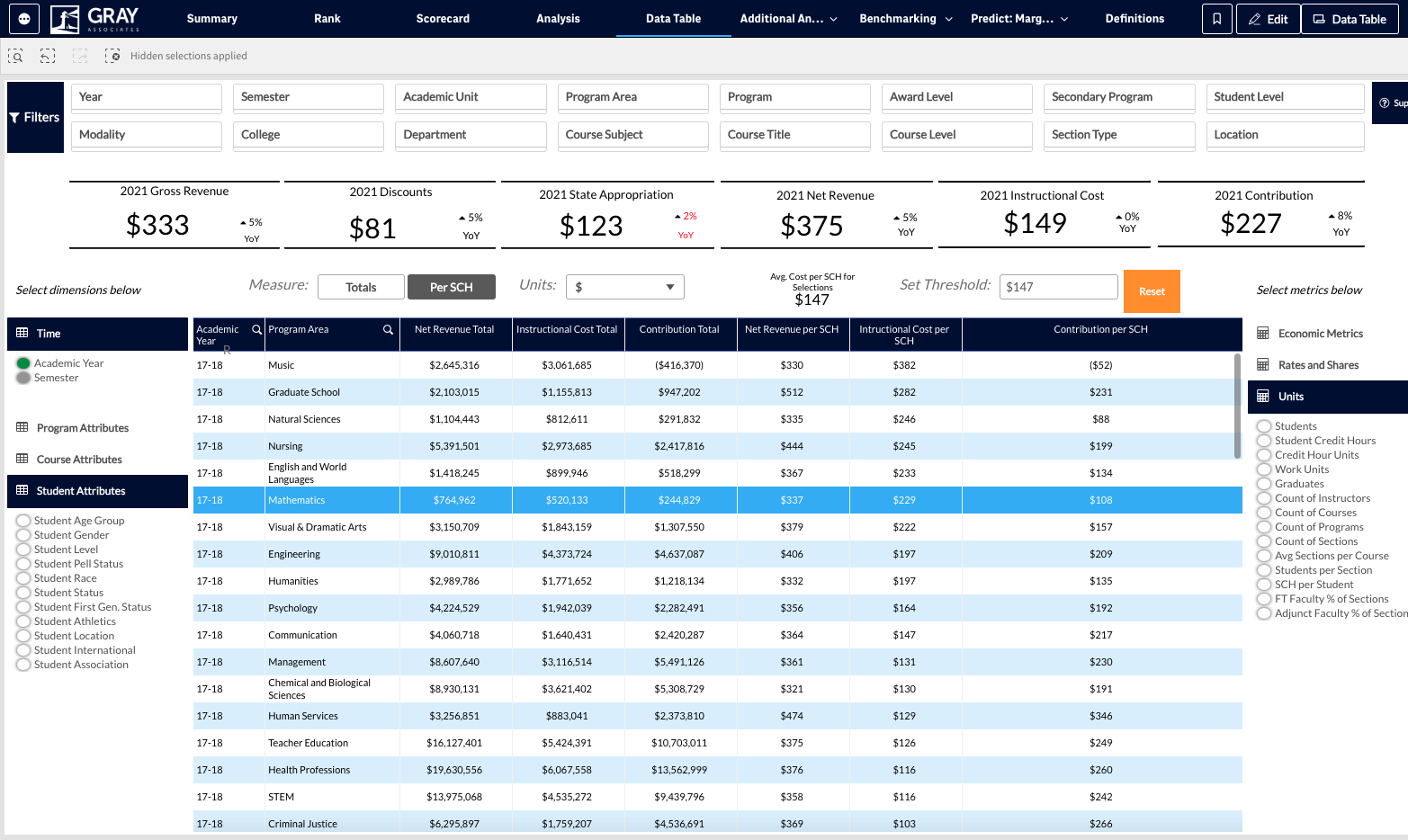Click the orange Reset button

click(x=1152, y=291)
